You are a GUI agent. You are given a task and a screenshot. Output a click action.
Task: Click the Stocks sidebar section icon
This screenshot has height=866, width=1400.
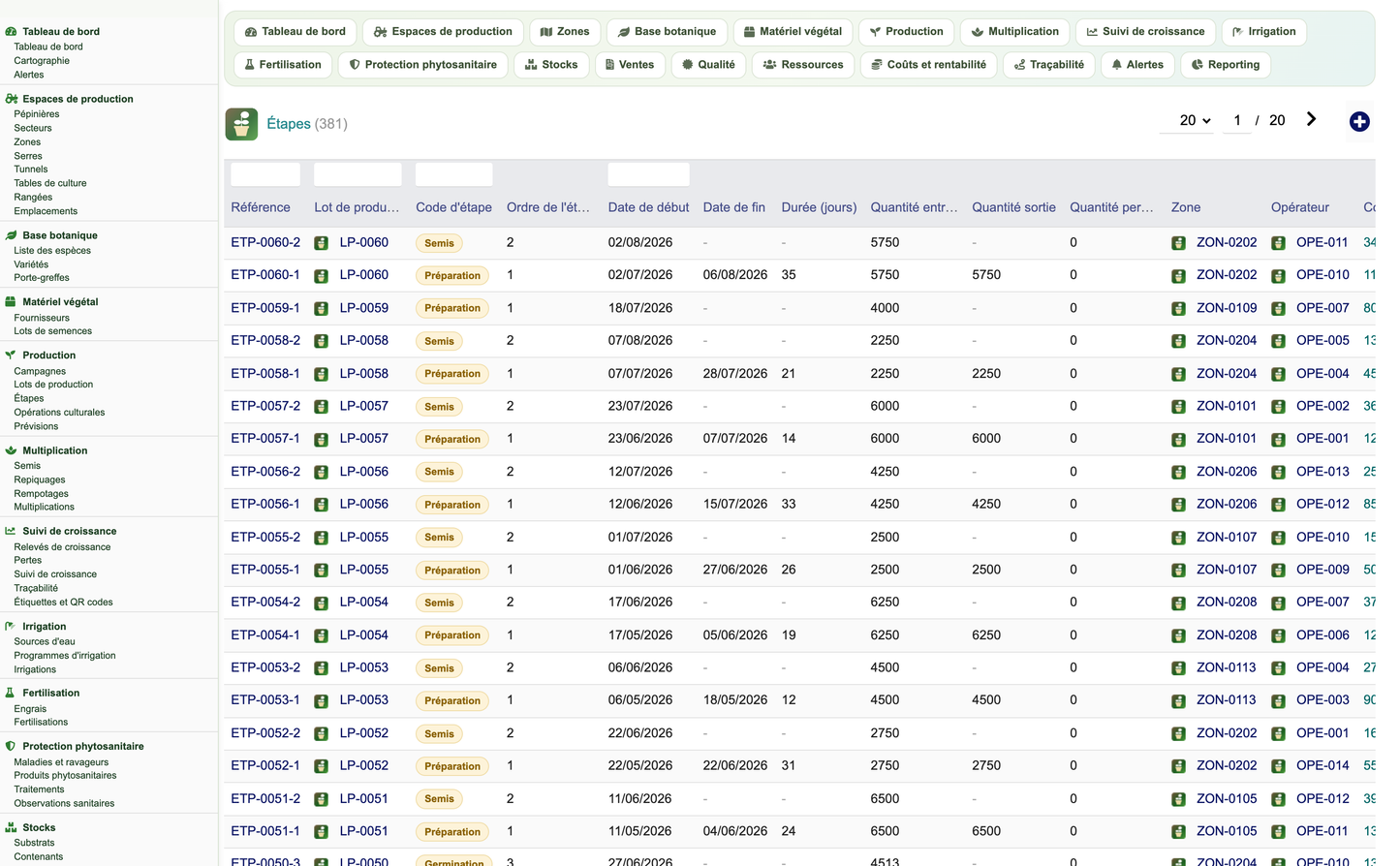coord(11,827)
